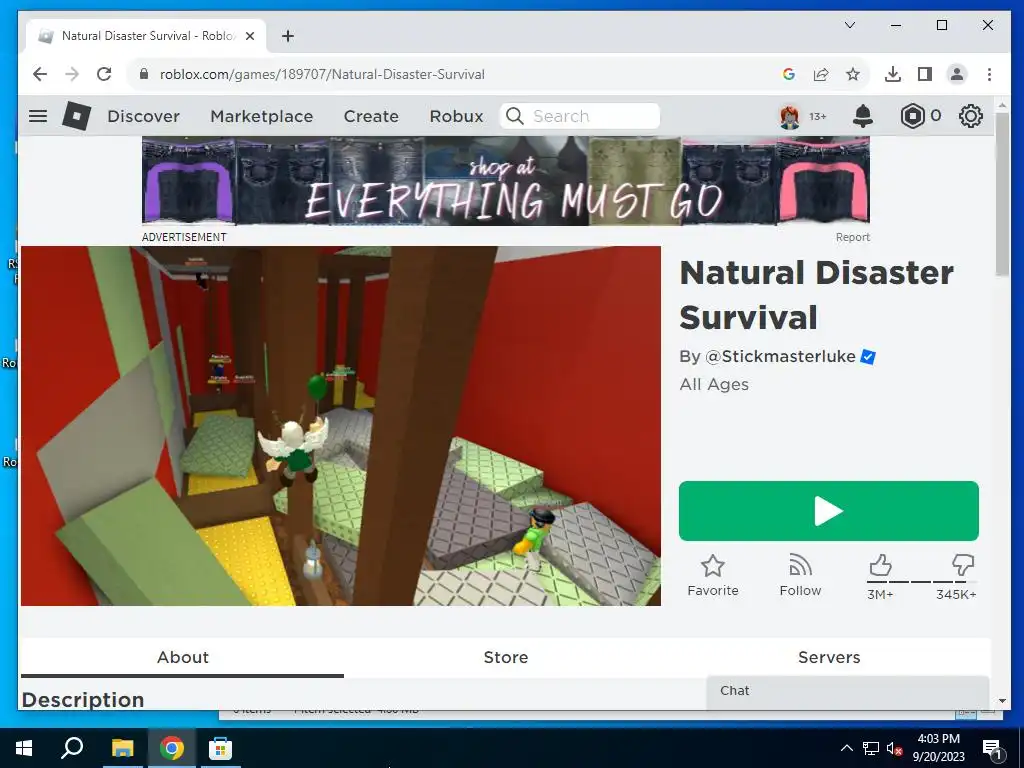The image size is (1024, 768).
Task: Open the Chrome three-dot menu
Action: (989, 74)
